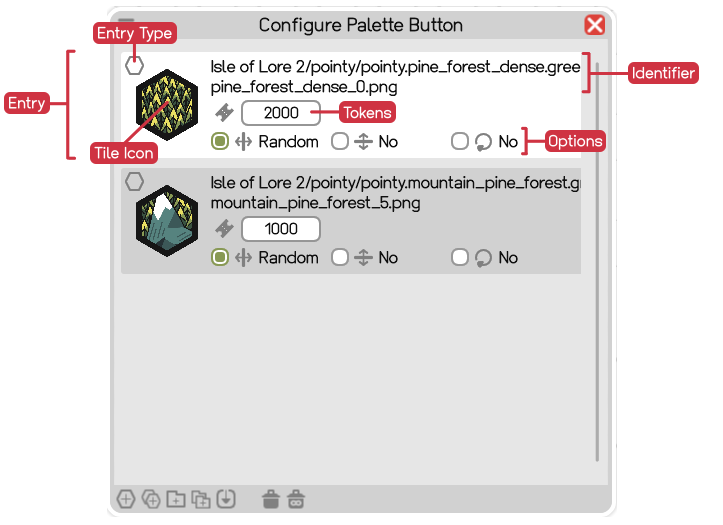Select the mountain pine forest tile thumbnail
The image size is (723, 525).
tap(167, 221)
